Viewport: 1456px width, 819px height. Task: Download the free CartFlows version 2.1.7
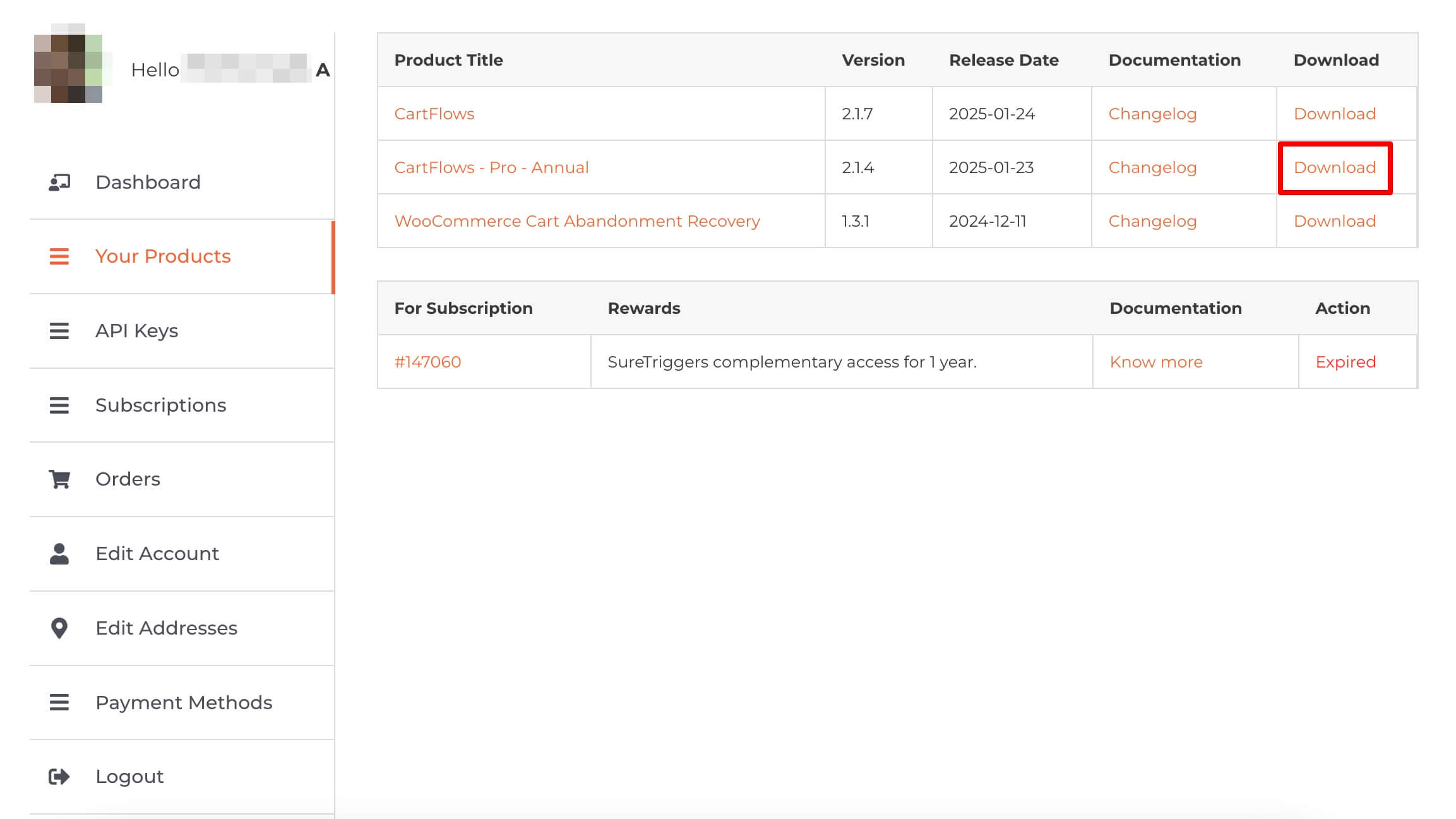coord(1334,114)
